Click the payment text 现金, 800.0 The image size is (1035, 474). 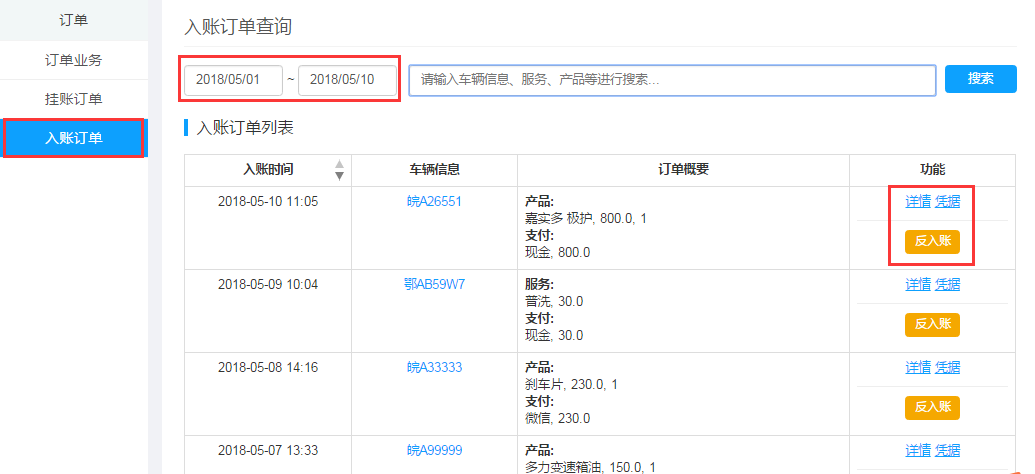pyautogui.click(x=558, y=252)
